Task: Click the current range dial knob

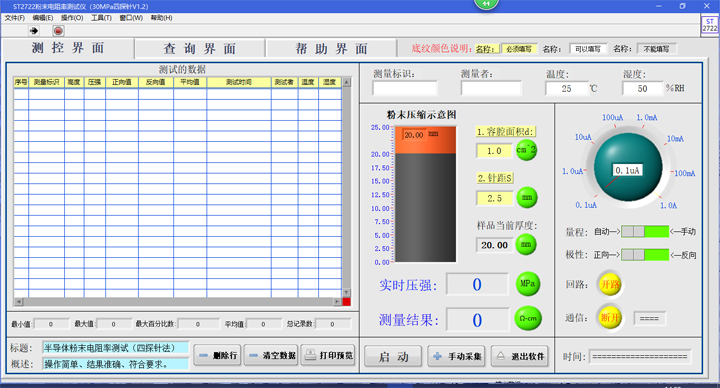Action: click(x=628, y=167)
